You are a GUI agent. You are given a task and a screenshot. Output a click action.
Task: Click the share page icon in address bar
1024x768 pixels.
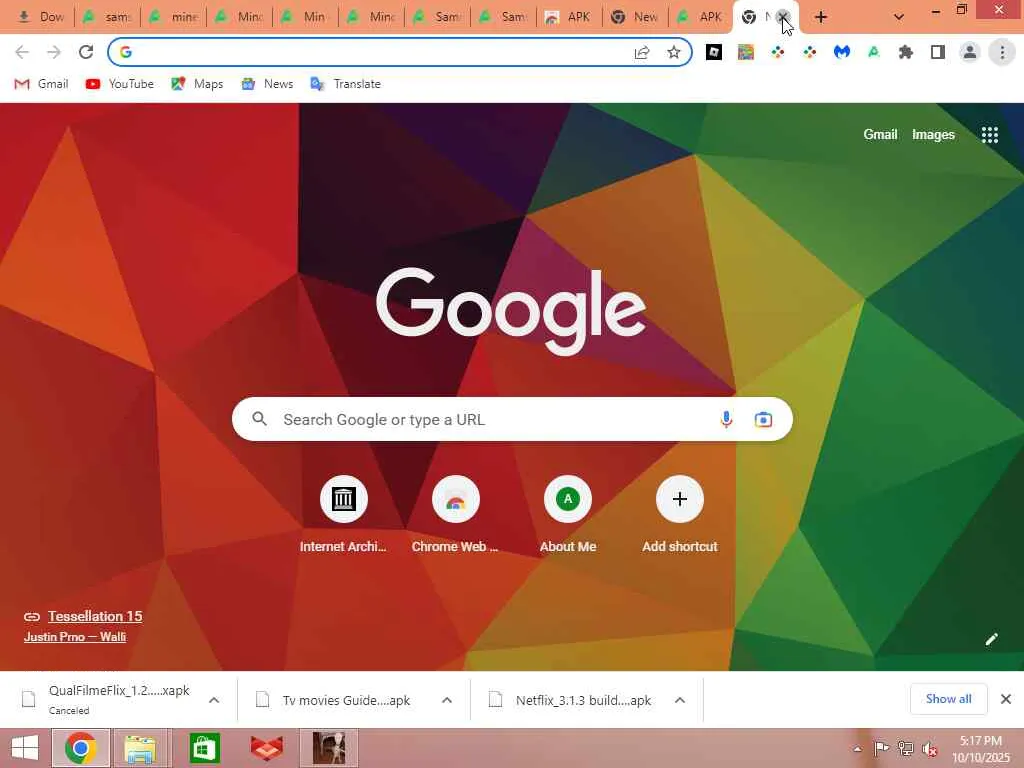[642, 52]
